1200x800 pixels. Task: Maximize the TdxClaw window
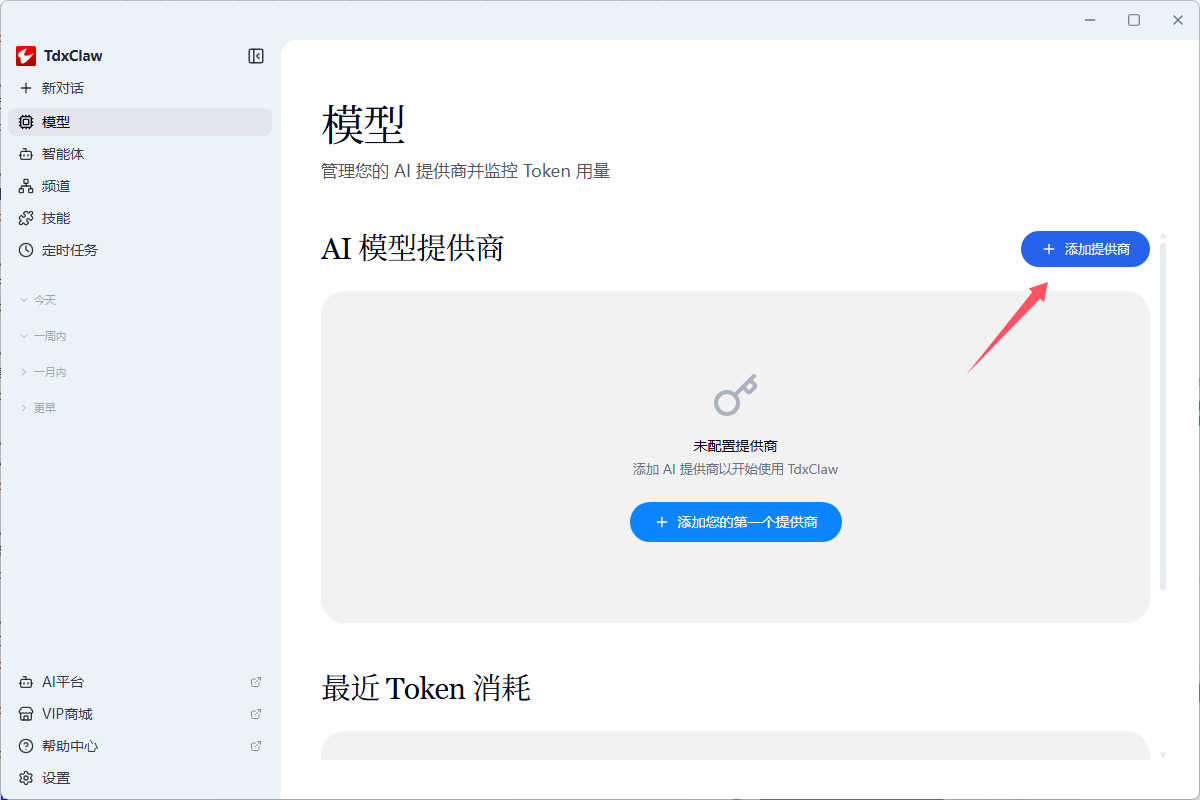point(1134,20)
